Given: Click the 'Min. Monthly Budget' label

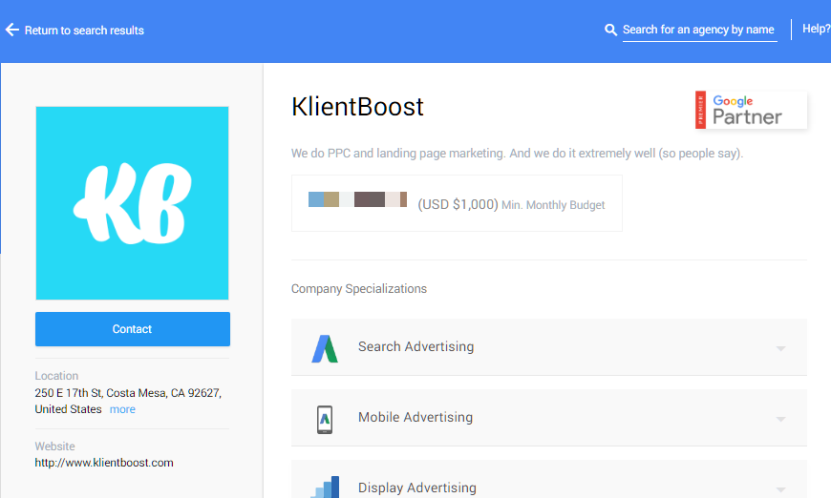Looking at the screenshot, I should [553, 205].
